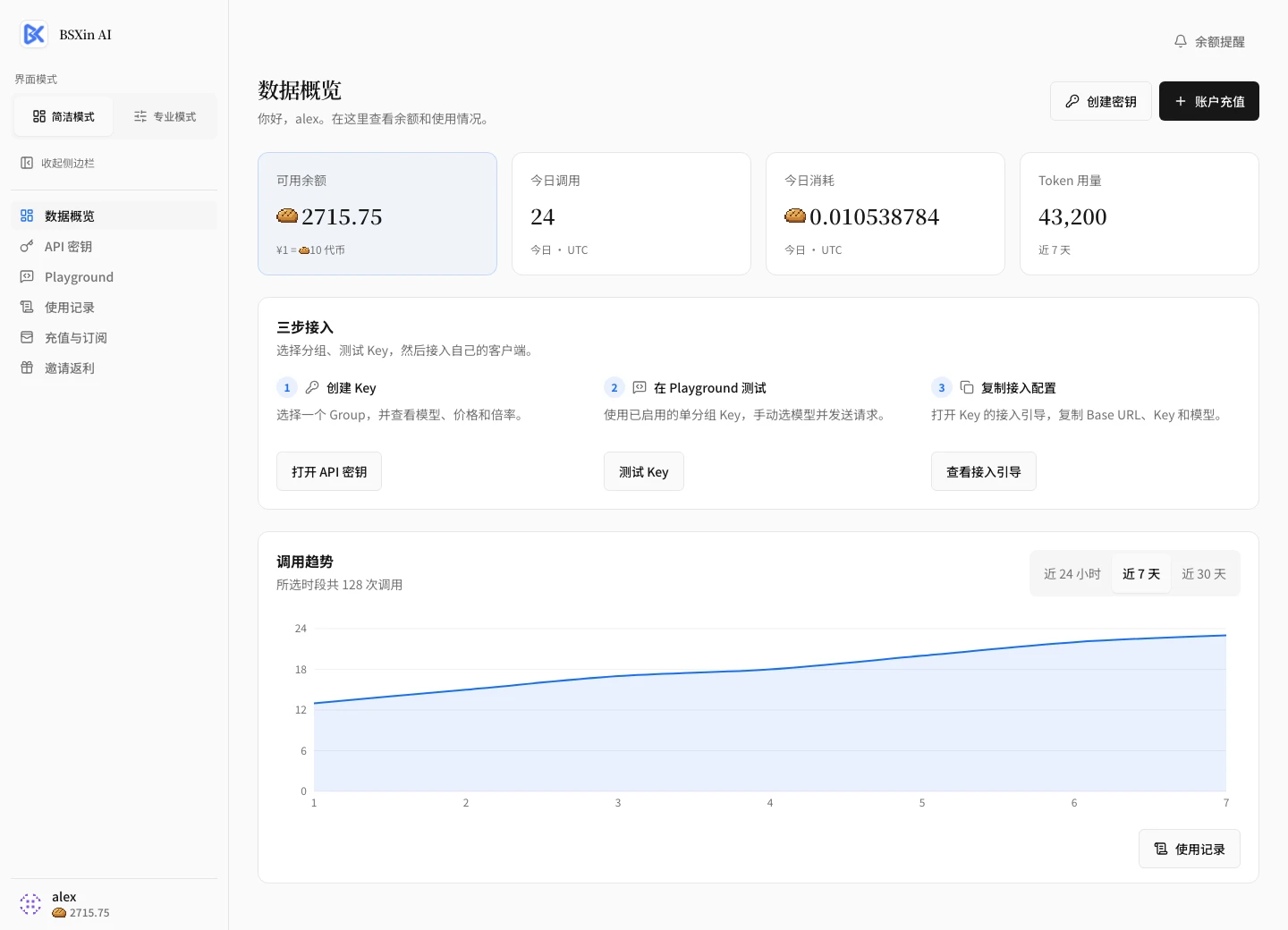The width and height of the screenshot is (1288, 930).
Task: Click the 账户充值 button label
Action: (x=1220, y=102)
